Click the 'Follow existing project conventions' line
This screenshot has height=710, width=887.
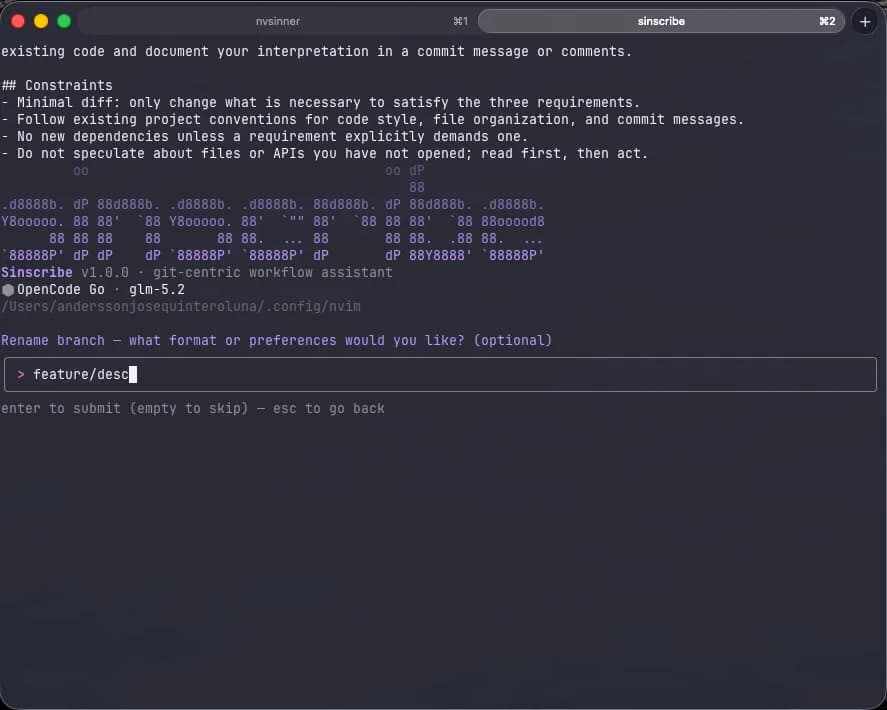(x=372, y=119)
